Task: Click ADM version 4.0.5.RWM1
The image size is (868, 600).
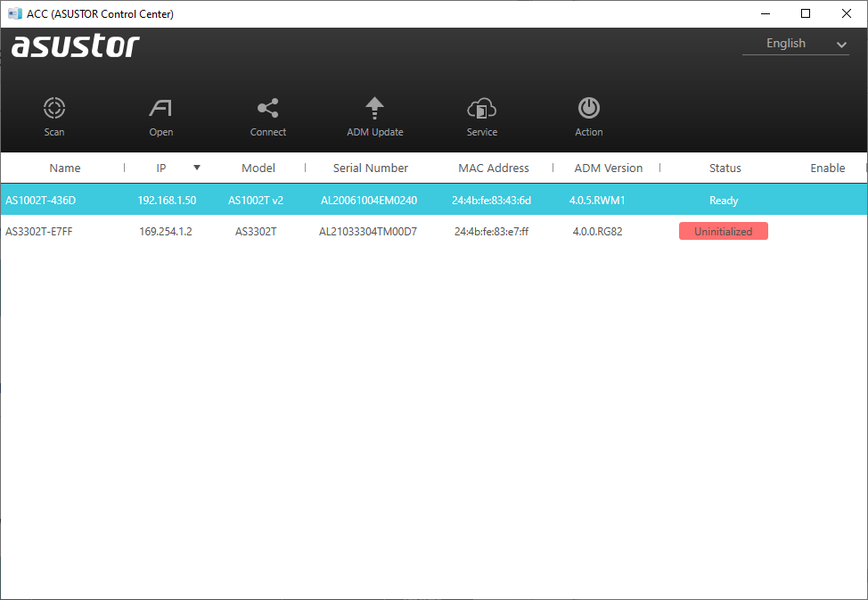Action: point(597,200)
